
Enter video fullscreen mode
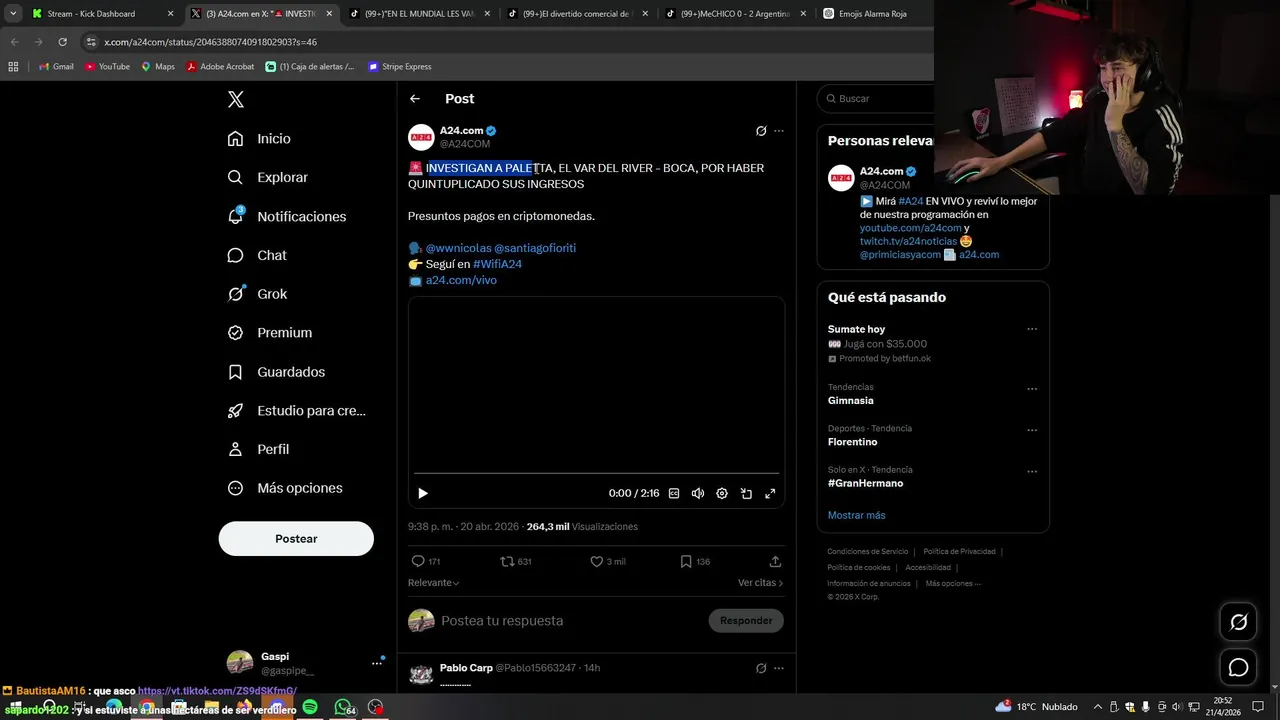tap(770, 493)
